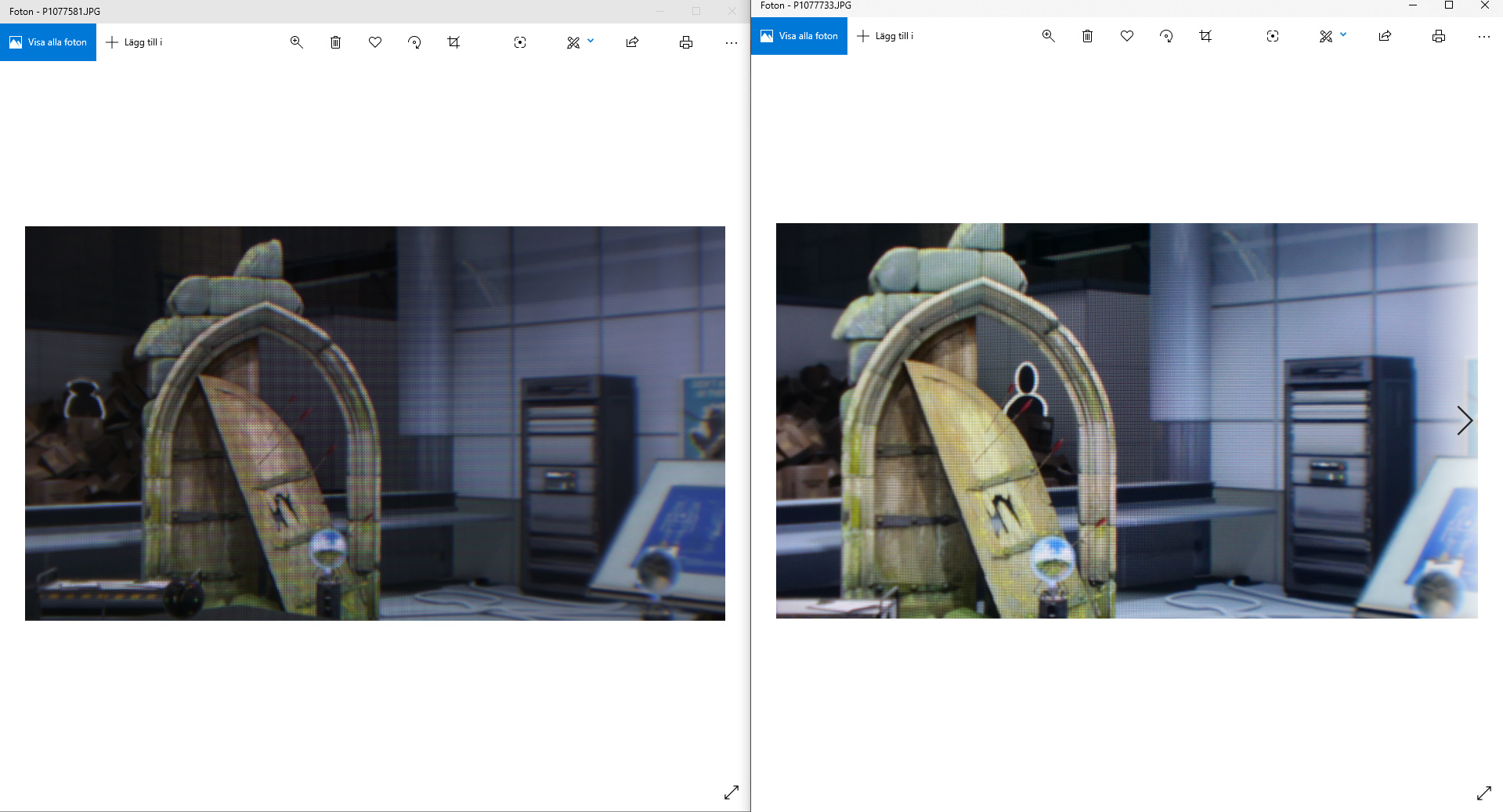Favorite the left photo with the heart icon

coord(375,42)
